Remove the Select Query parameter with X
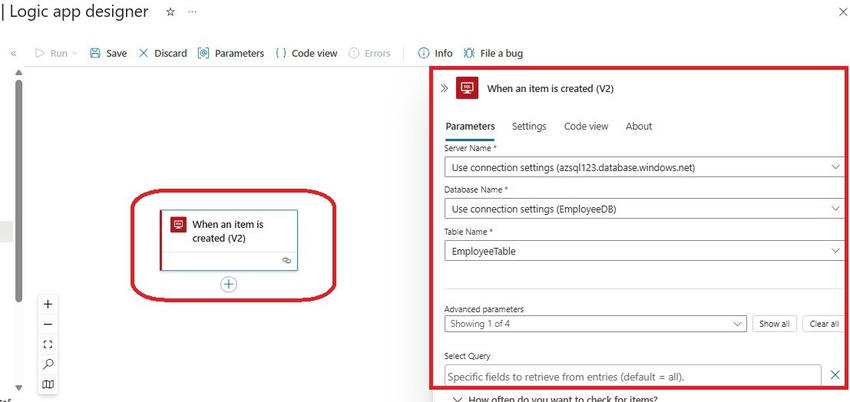Screen dimensions: 850x402 pos(835,374)
